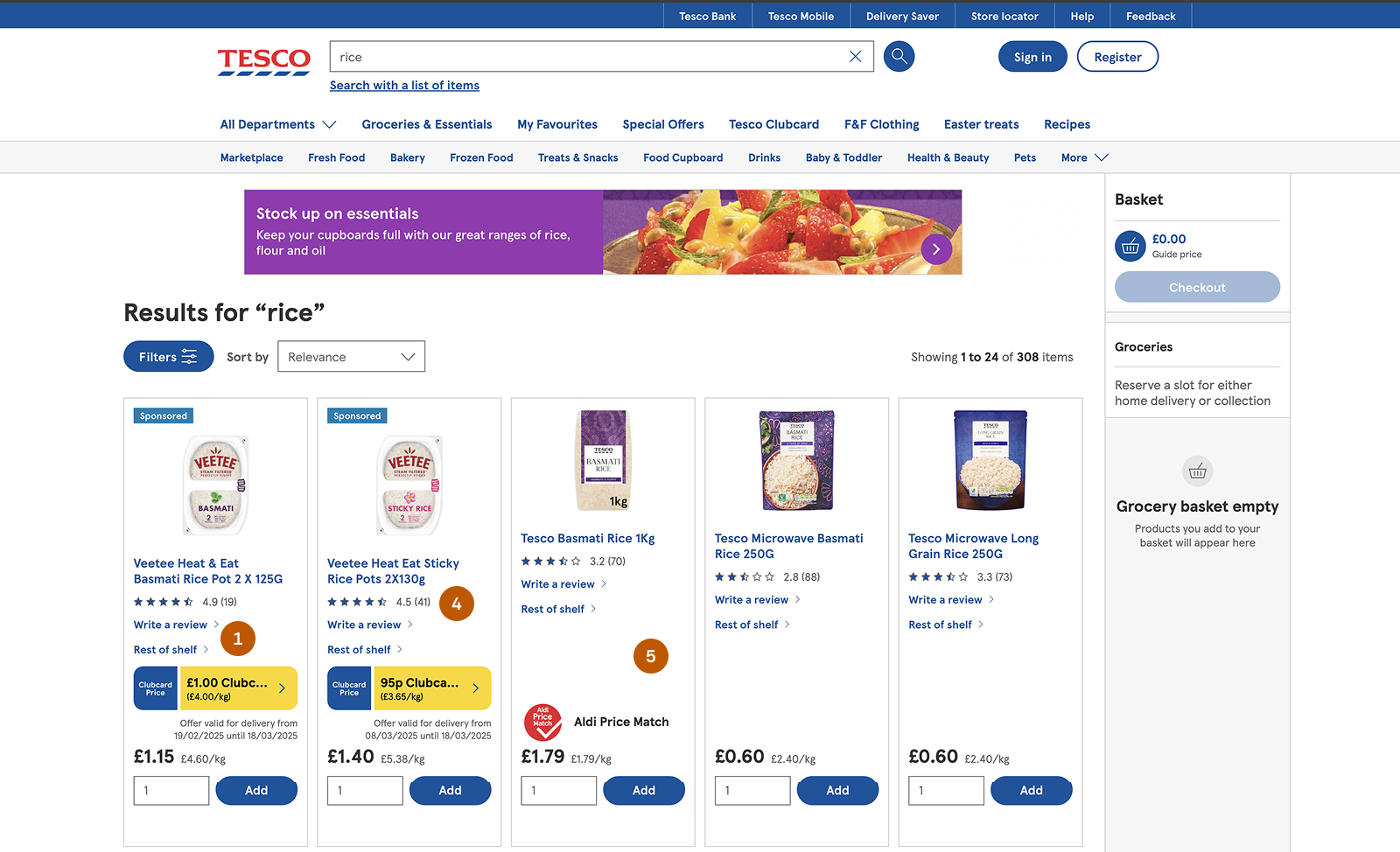Open the Search with a list of items link
The height and width of the screenshot is (852, 1400).
[x=404, y=85]
